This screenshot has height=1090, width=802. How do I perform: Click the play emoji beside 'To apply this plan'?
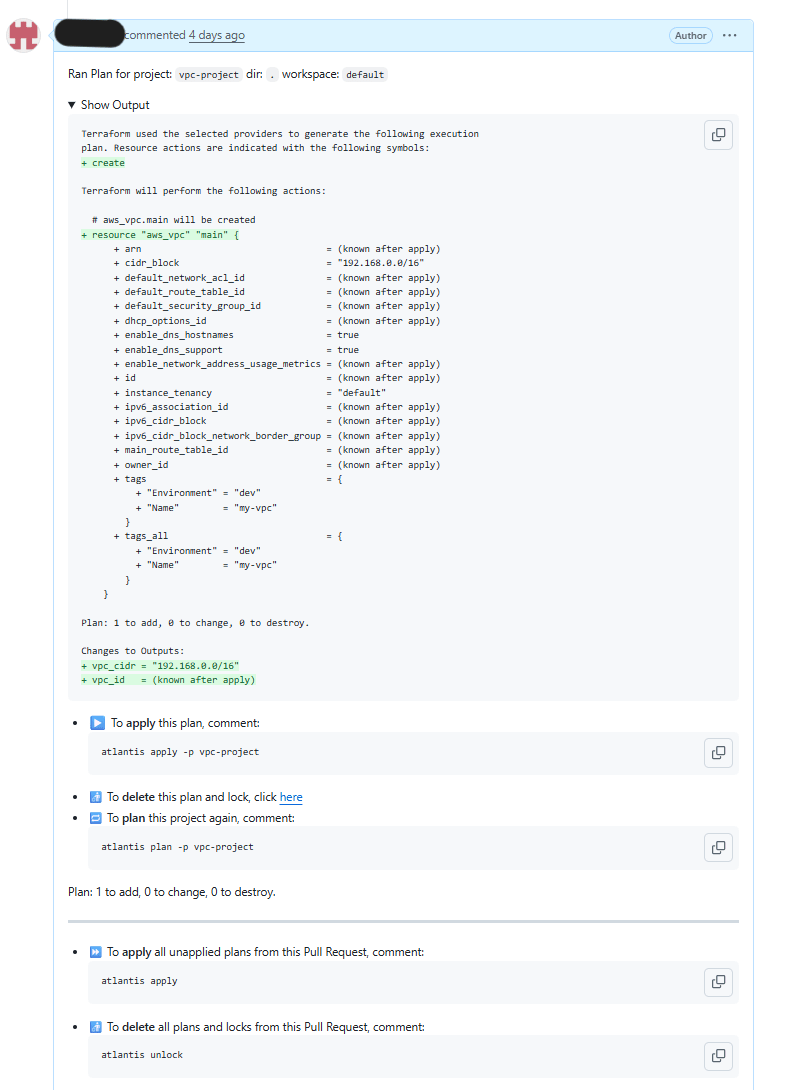pyautogui.click(x=97, y=723)
